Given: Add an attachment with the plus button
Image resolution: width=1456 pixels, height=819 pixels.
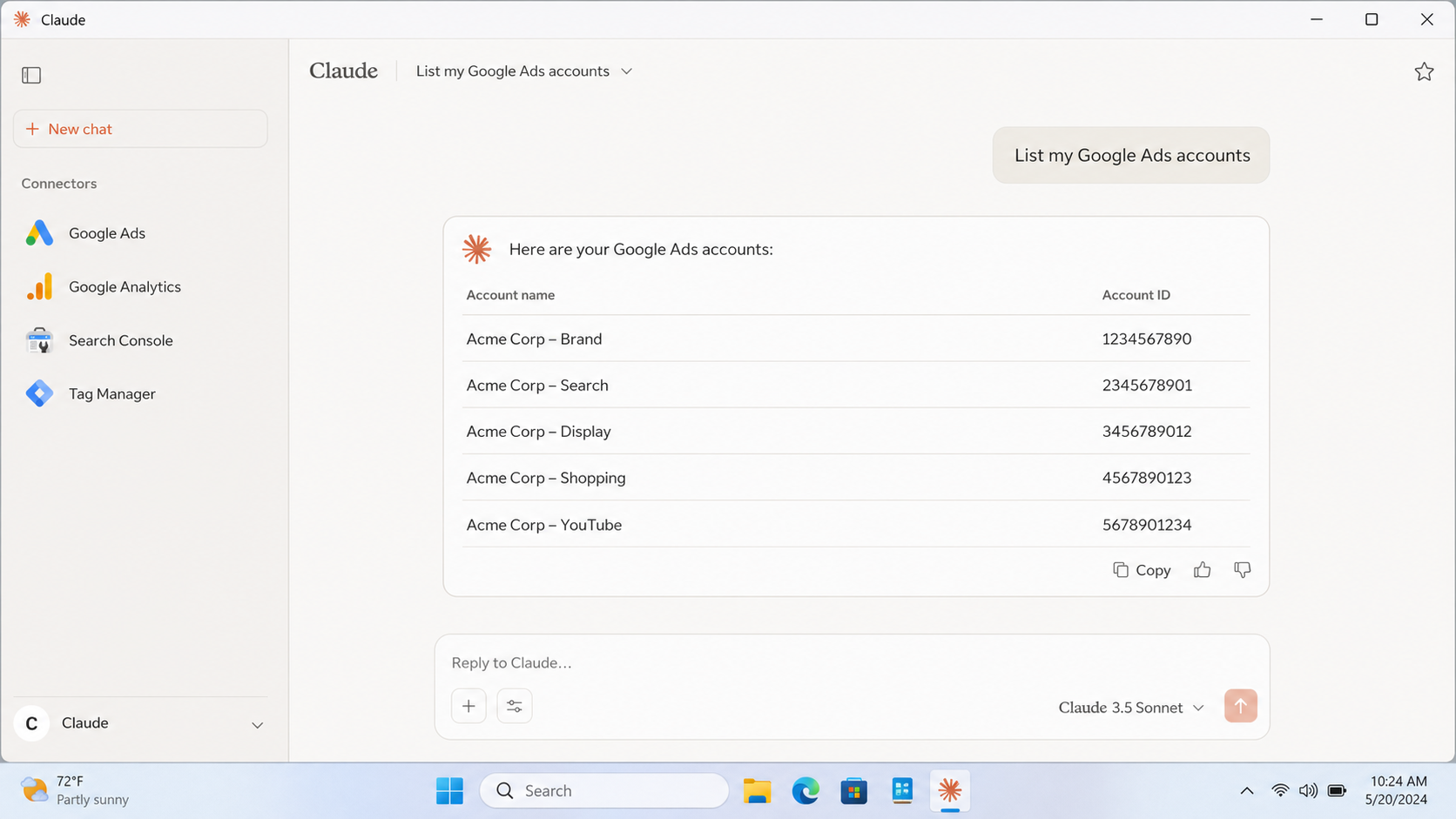Looking at the screenshot, I should coord(468,706).
